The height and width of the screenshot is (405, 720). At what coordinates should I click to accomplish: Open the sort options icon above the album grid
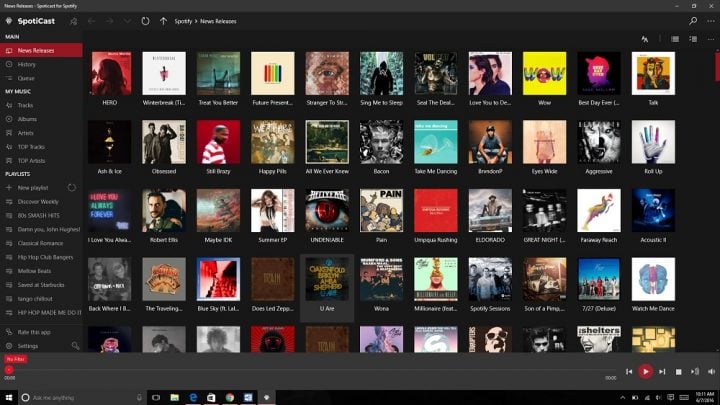645,39
